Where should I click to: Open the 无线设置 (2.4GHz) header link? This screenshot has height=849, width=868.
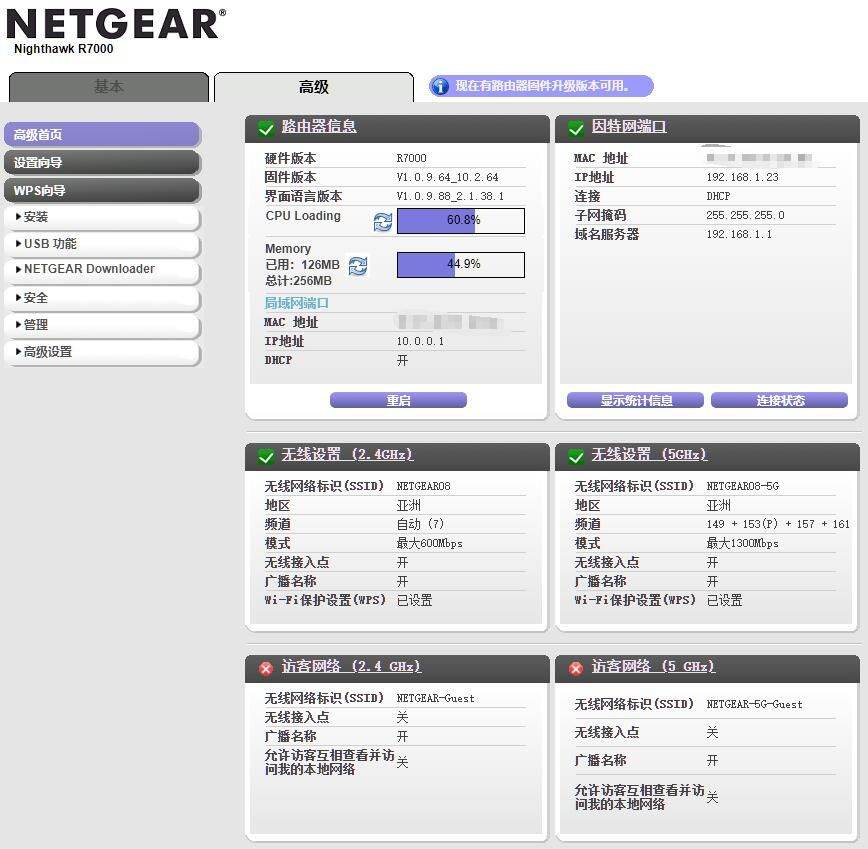(x=346, y=455)
